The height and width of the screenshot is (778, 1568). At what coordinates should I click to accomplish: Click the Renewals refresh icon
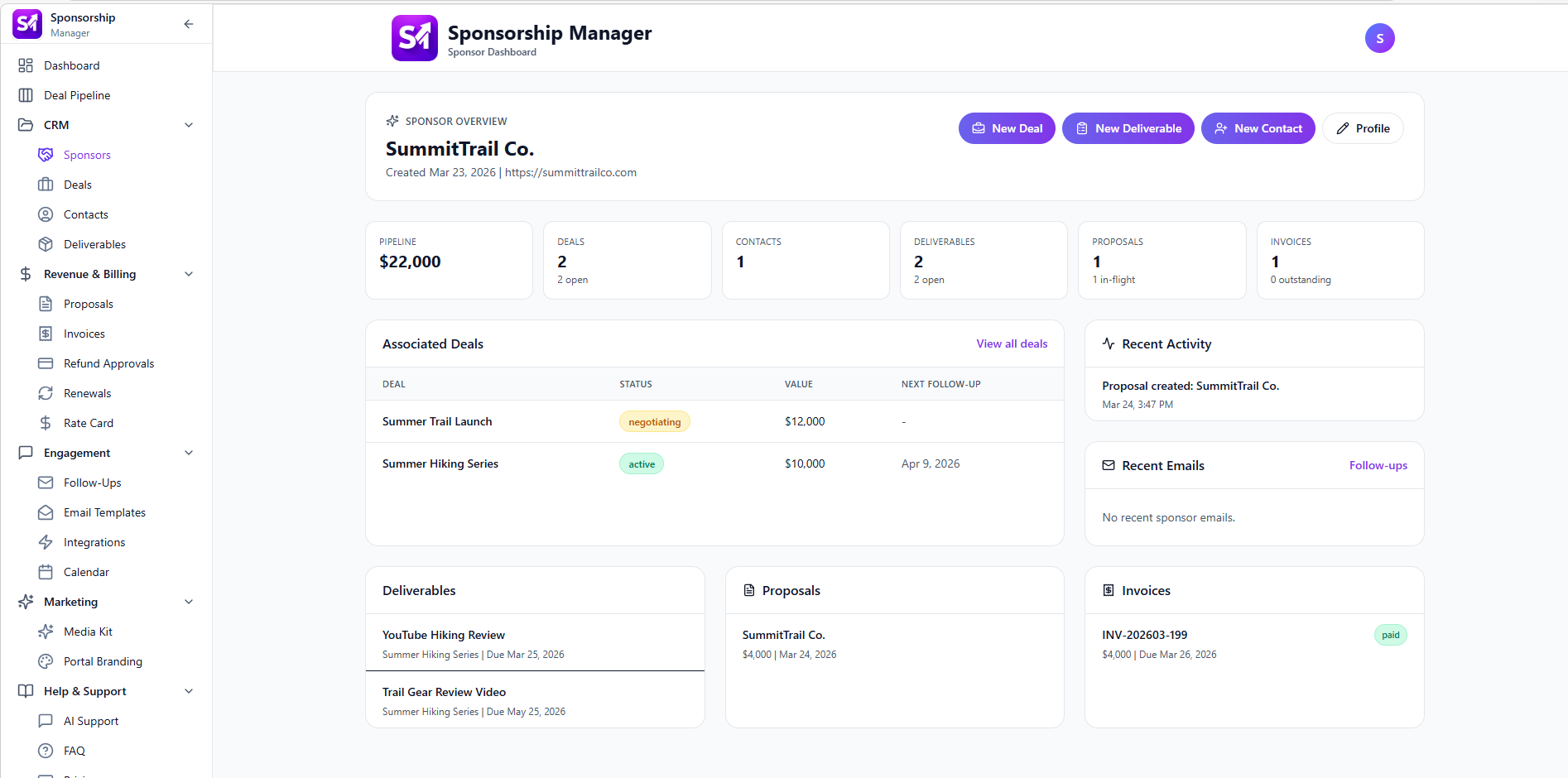point(46,393)
